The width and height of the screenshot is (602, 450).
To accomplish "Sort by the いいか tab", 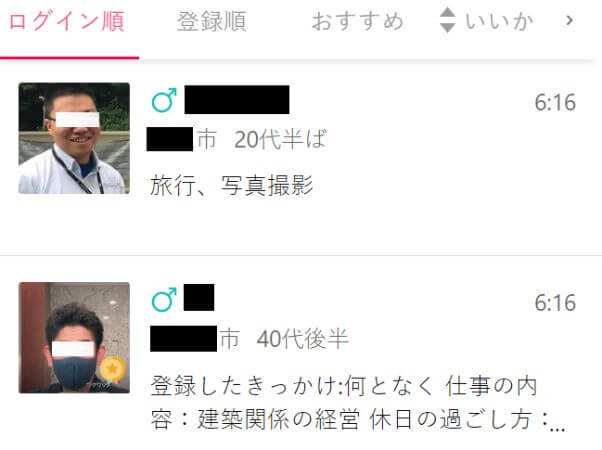I will 499,21.
